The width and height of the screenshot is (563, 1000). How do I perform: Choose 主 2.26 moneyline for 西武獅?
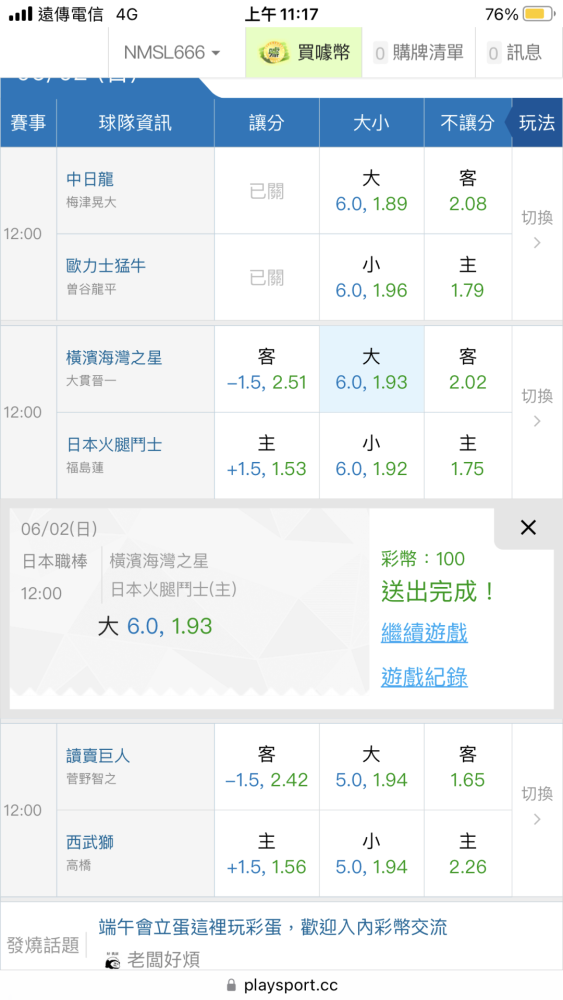pos(467,854)
